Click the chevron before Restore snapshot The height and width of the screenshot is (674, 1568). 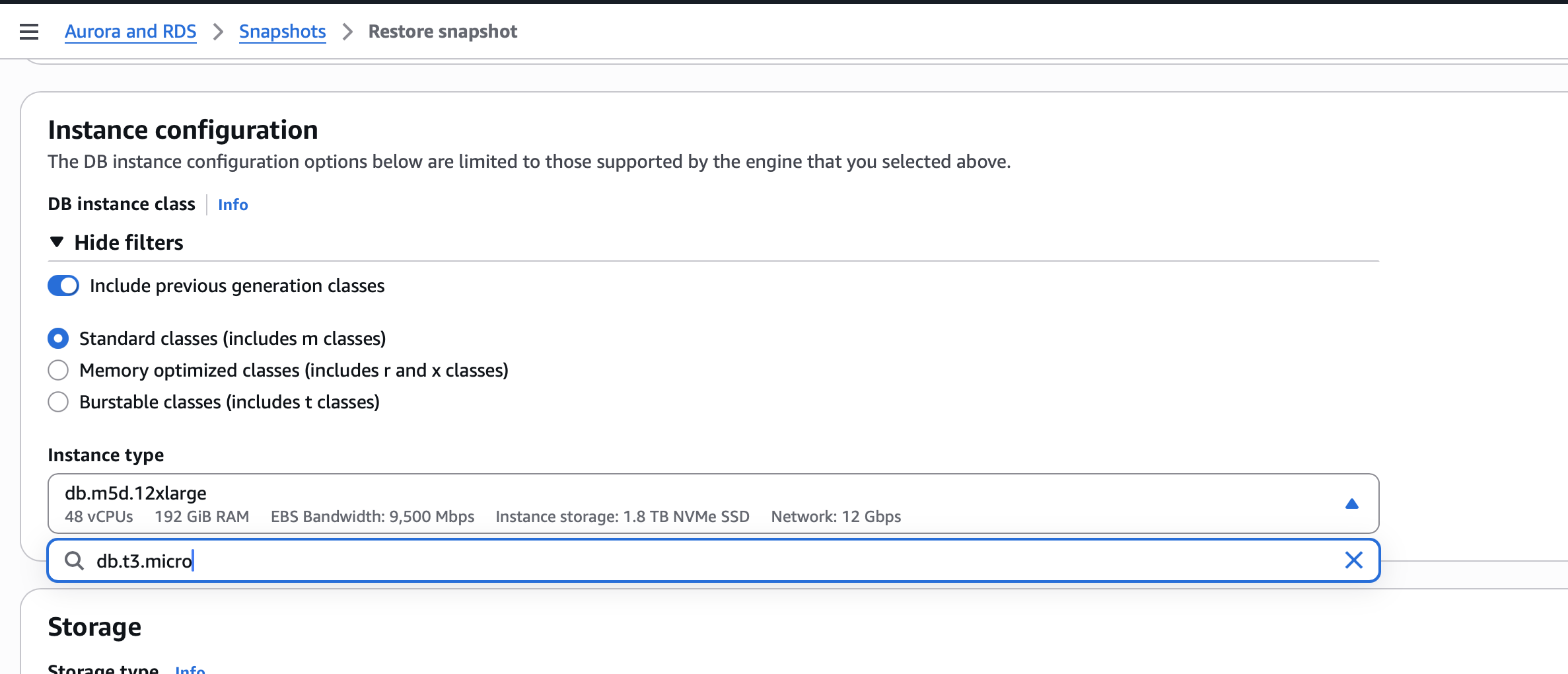[347, 32]
